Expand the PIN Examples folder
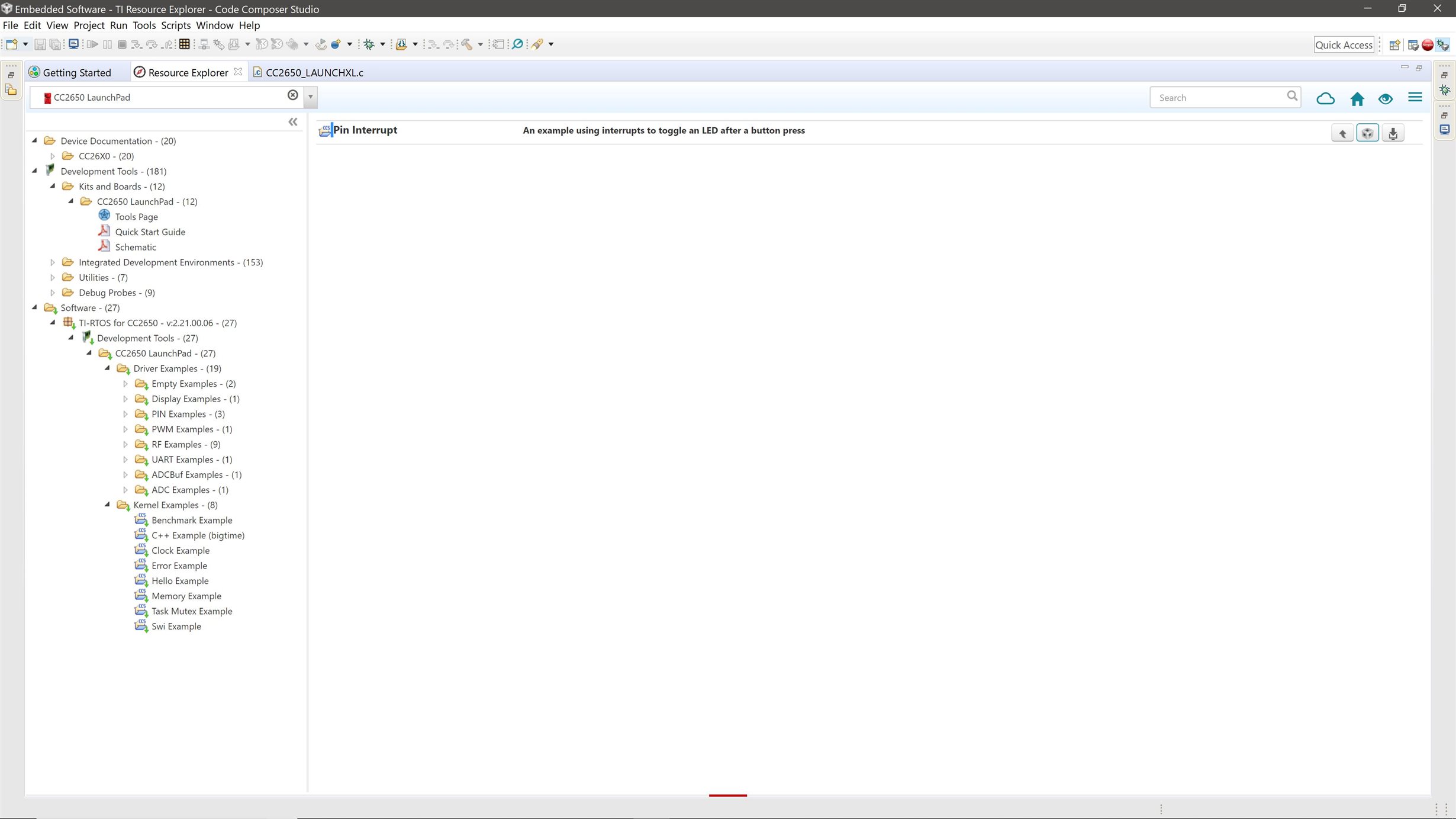Image resolution: width=1456 pixels, height=819 pixels. 125,414
